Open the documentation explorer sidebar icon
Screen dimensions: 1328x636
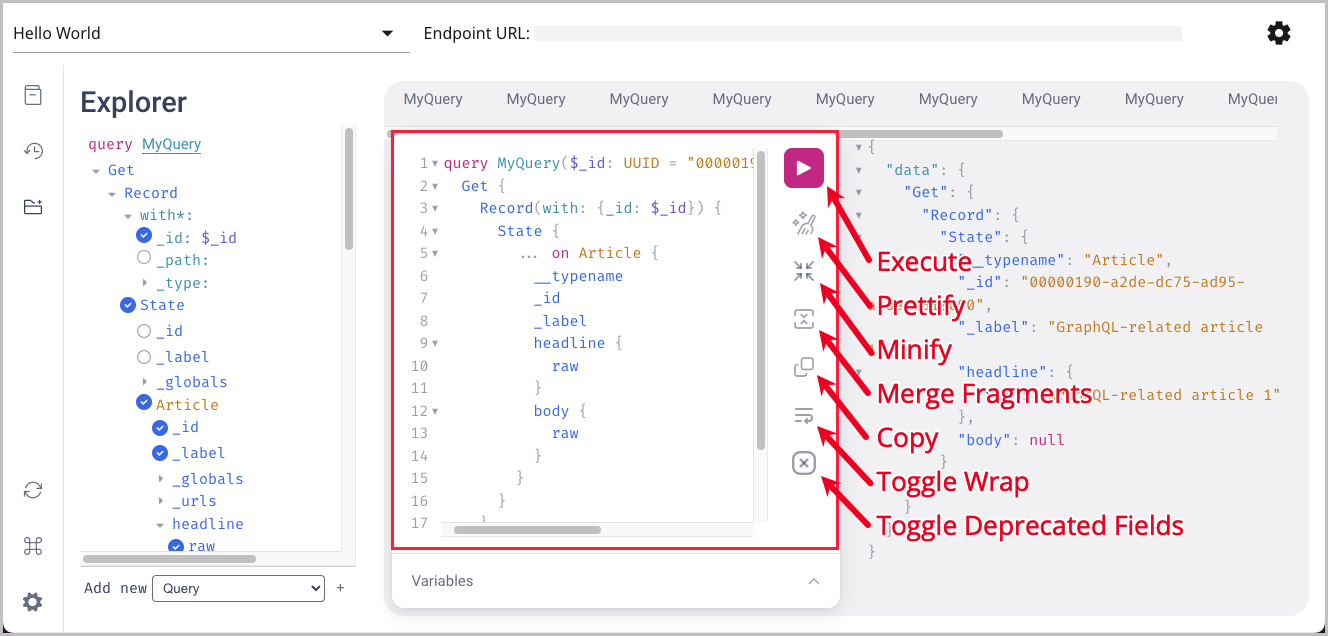[33, 95]
